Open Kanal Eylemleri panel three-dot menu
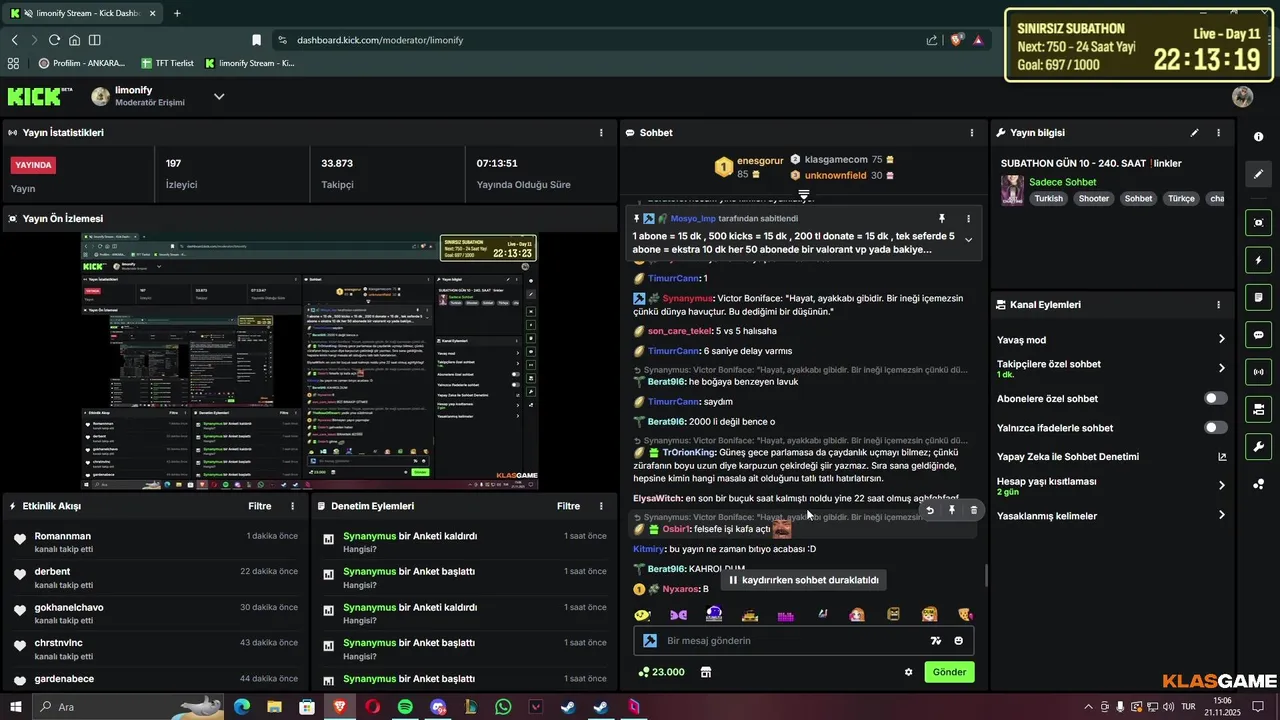 click(x=1218, y=305)
